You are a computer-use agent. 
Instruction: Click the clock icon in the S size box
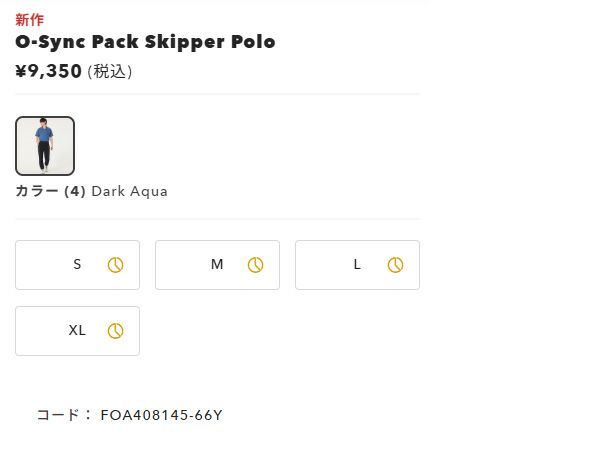pyautogui.click(x=115, y=265)
